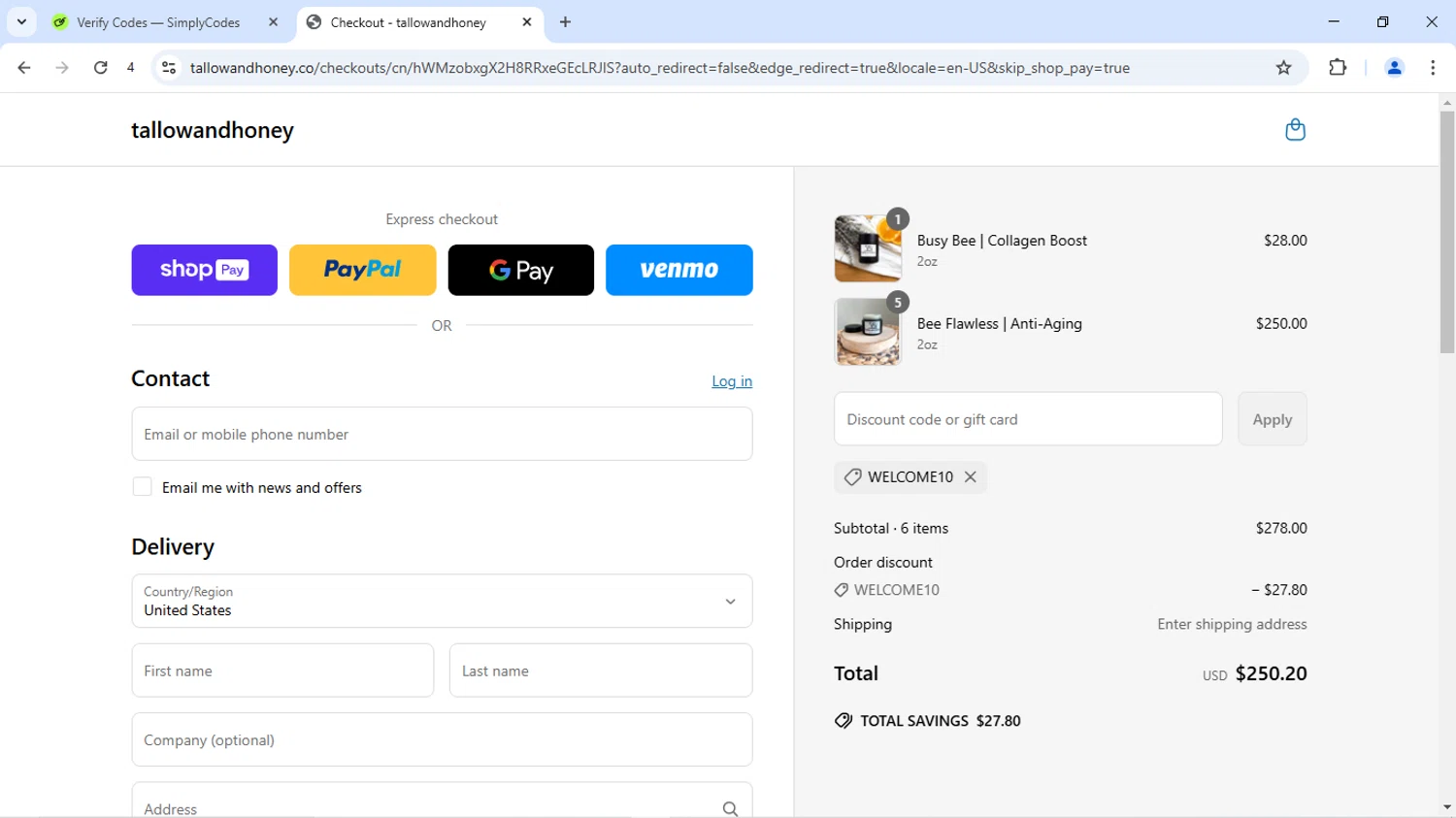Remove the WELCOME10 discount code tag
Image resolution: width=1456 pixels, height=818 pixels.
click(x=970, y=476)
